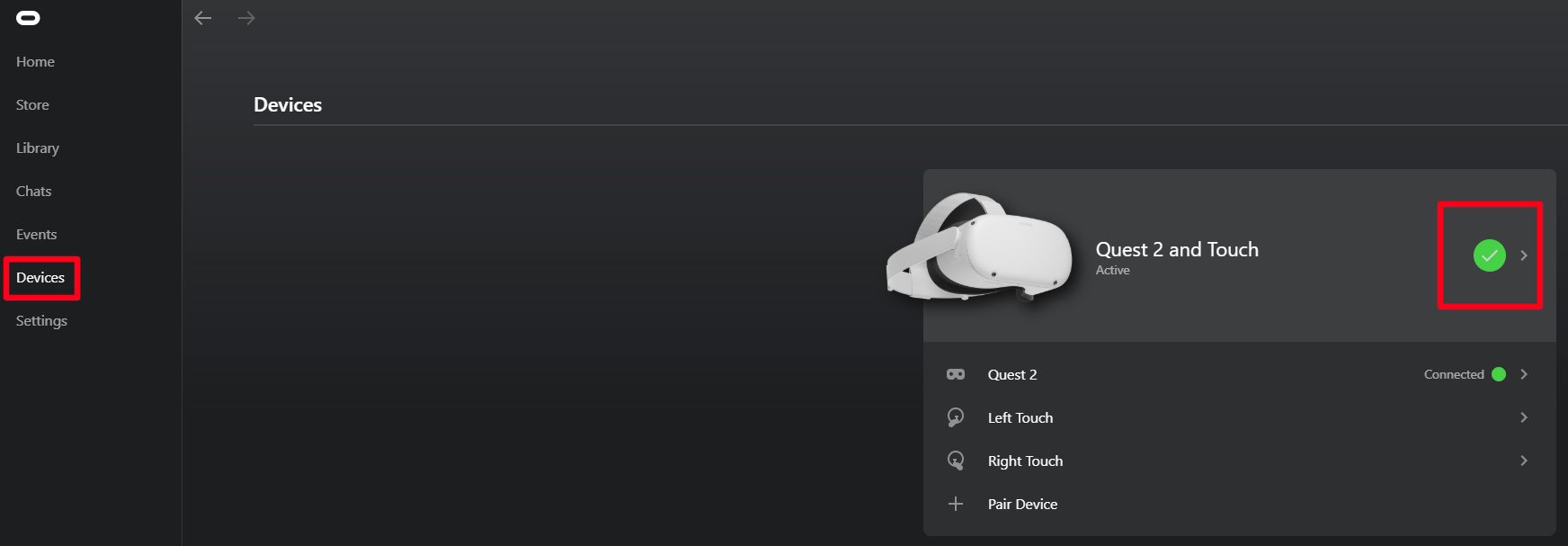The width and height of the screenshot is (1568, 546).
Task: Click the forward navigation arrow
Action: (246, 18)
